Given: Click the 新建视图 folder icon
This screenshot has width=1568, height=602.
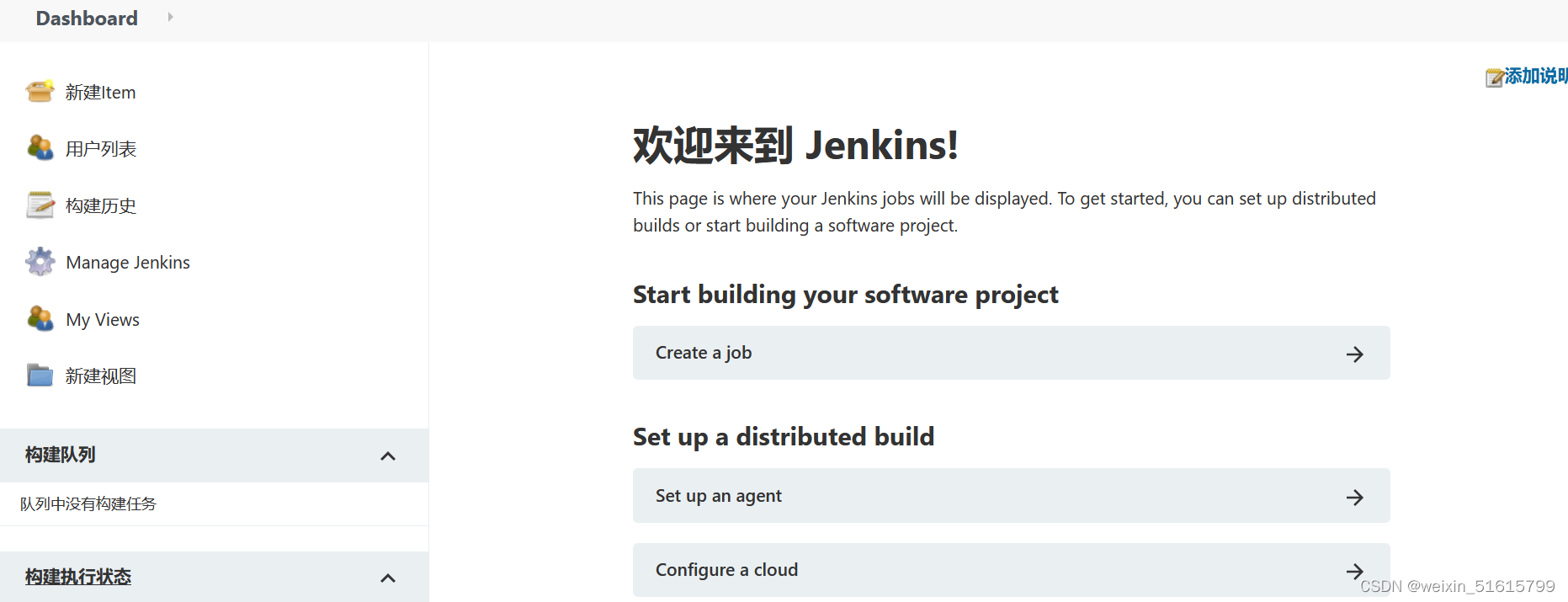Looking at the screenshot, I should (x=40, y=375).
